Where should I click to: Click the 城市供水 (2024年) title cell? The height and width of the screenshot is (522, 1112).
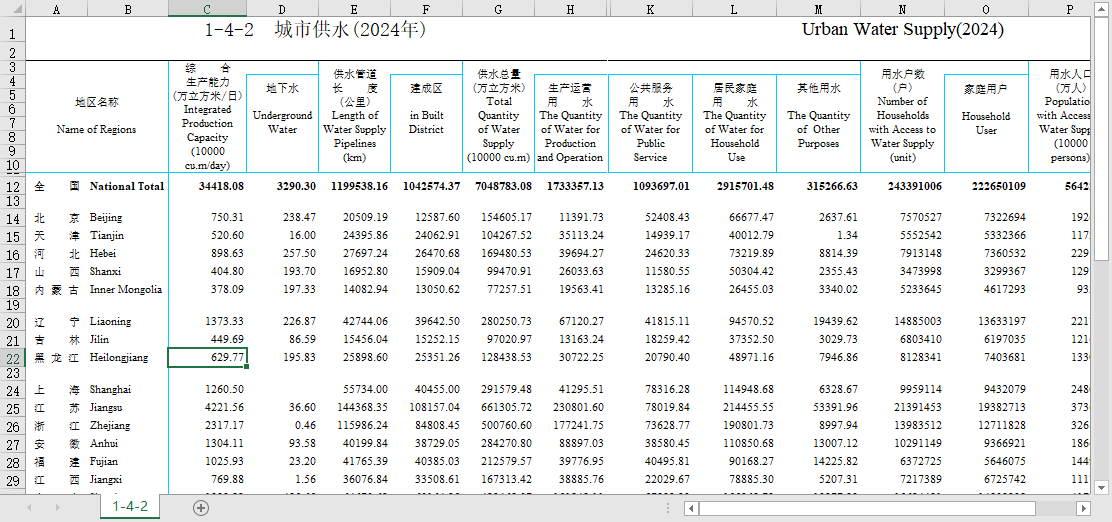point(316,30)
